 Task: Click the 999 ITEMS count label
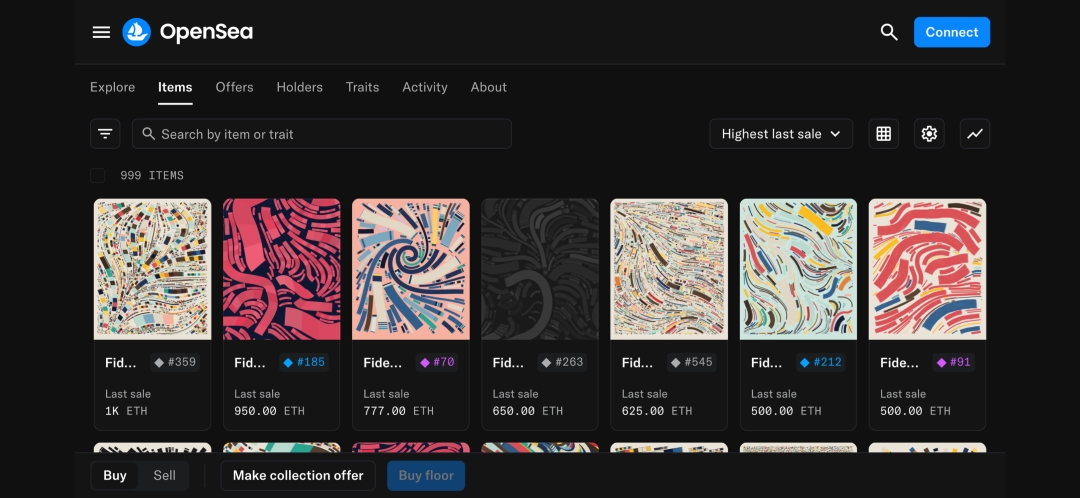coord(152,176)
